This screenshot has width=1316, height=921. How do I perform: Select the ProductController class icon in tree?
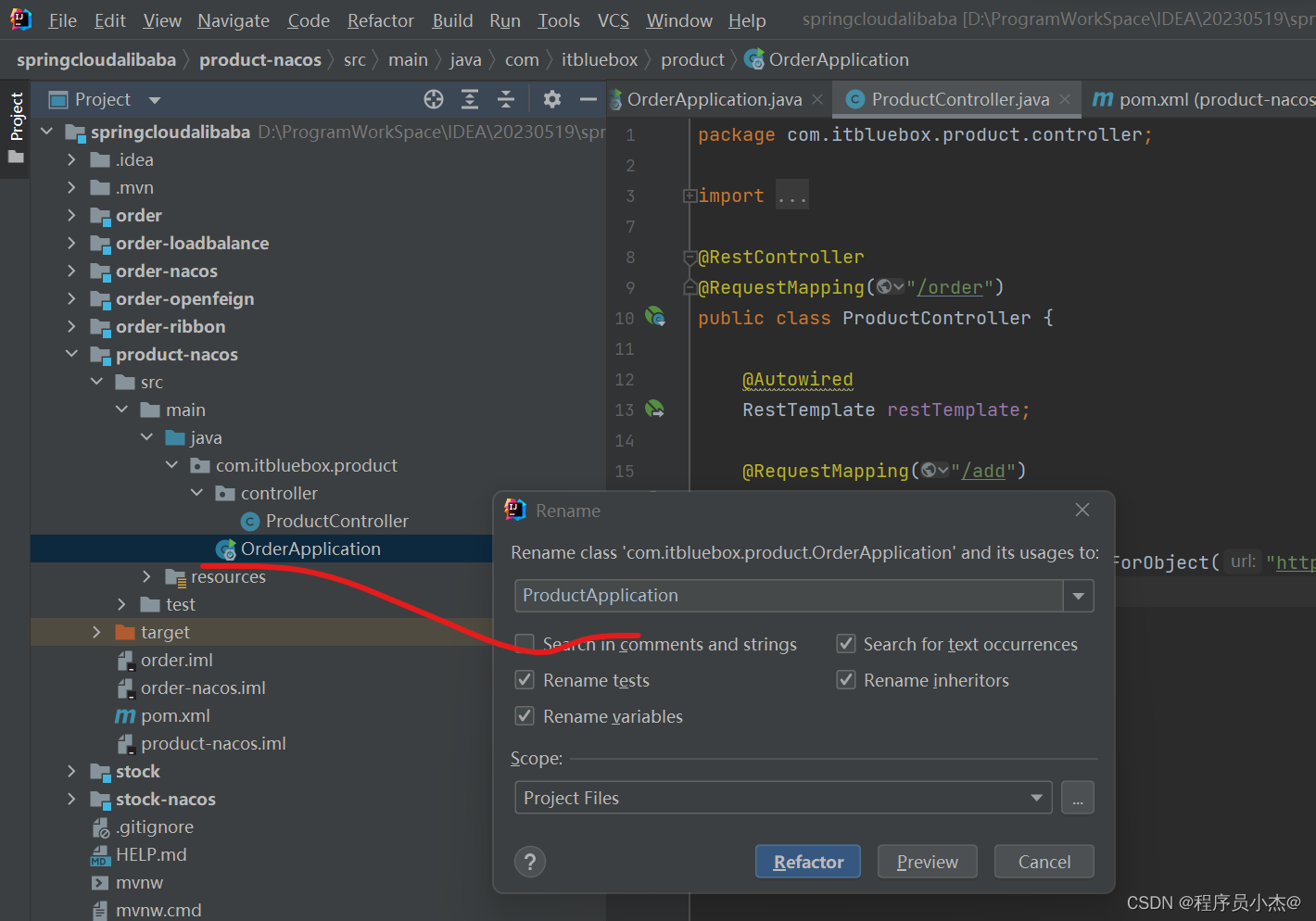click(249, 522)
